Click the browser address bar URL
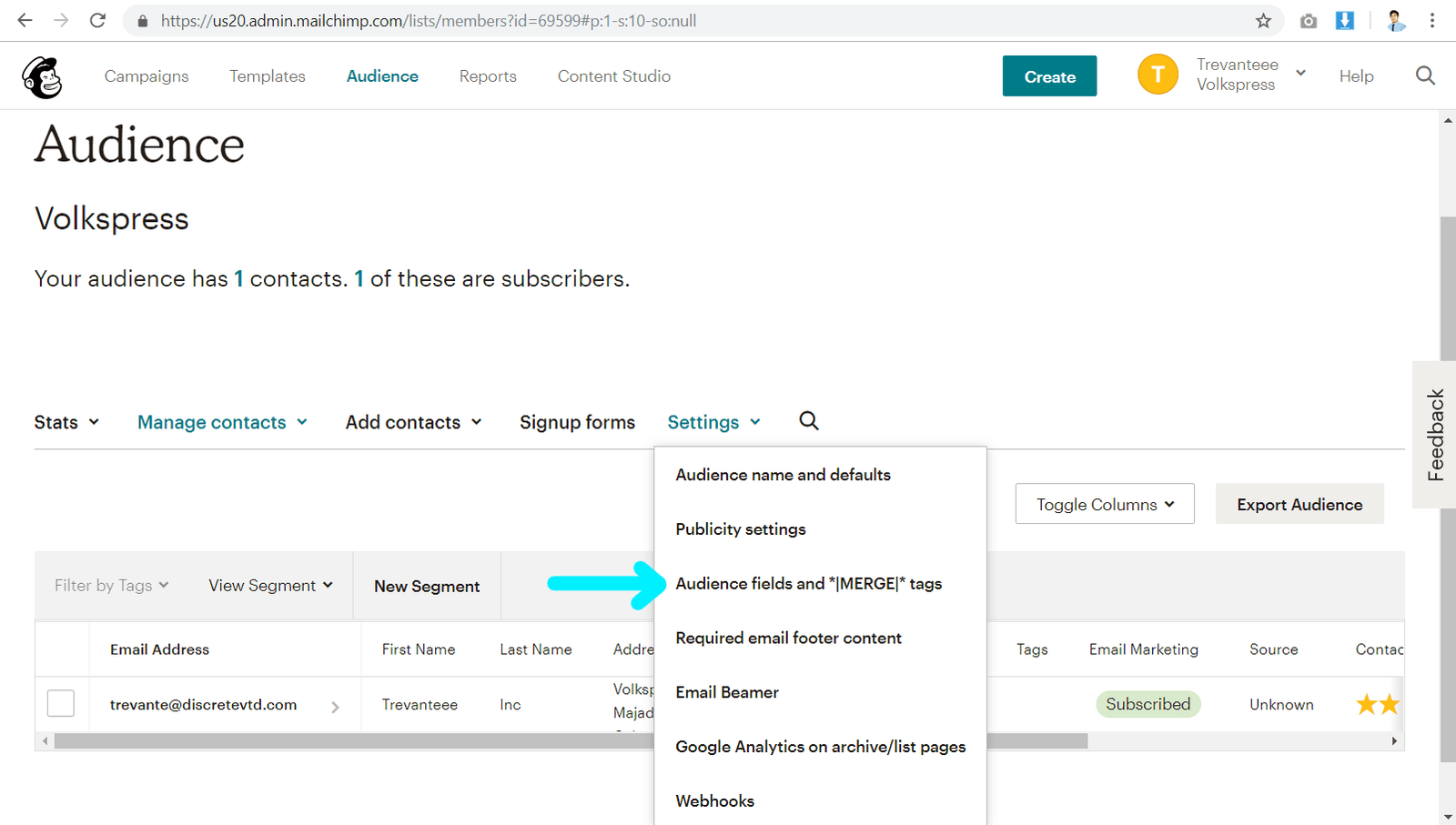The width and height of the screenshot is (1456, 825). [x=429, y=21]
